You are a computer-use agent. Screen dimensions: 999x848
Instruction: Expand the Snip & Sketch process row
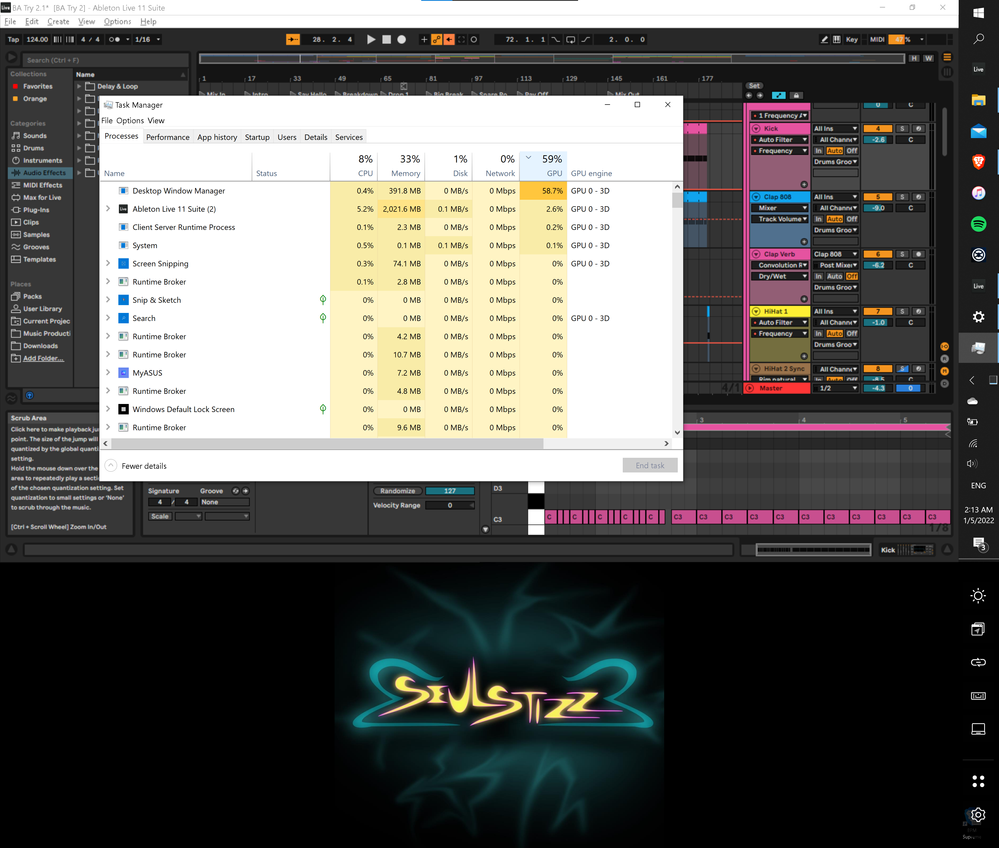(x=108, y=300)
